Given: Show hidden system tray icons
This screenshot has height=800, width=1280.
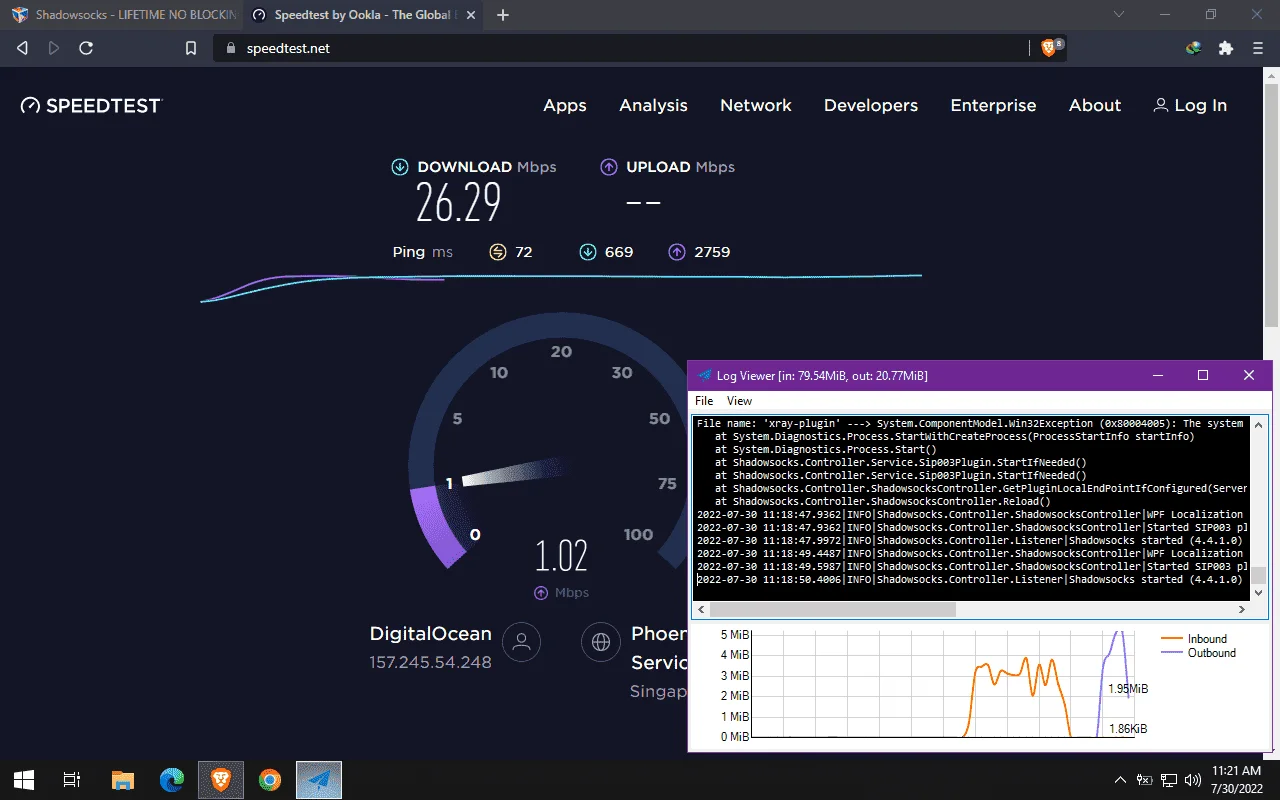Looking at the screenshot, I should 1121,780.
